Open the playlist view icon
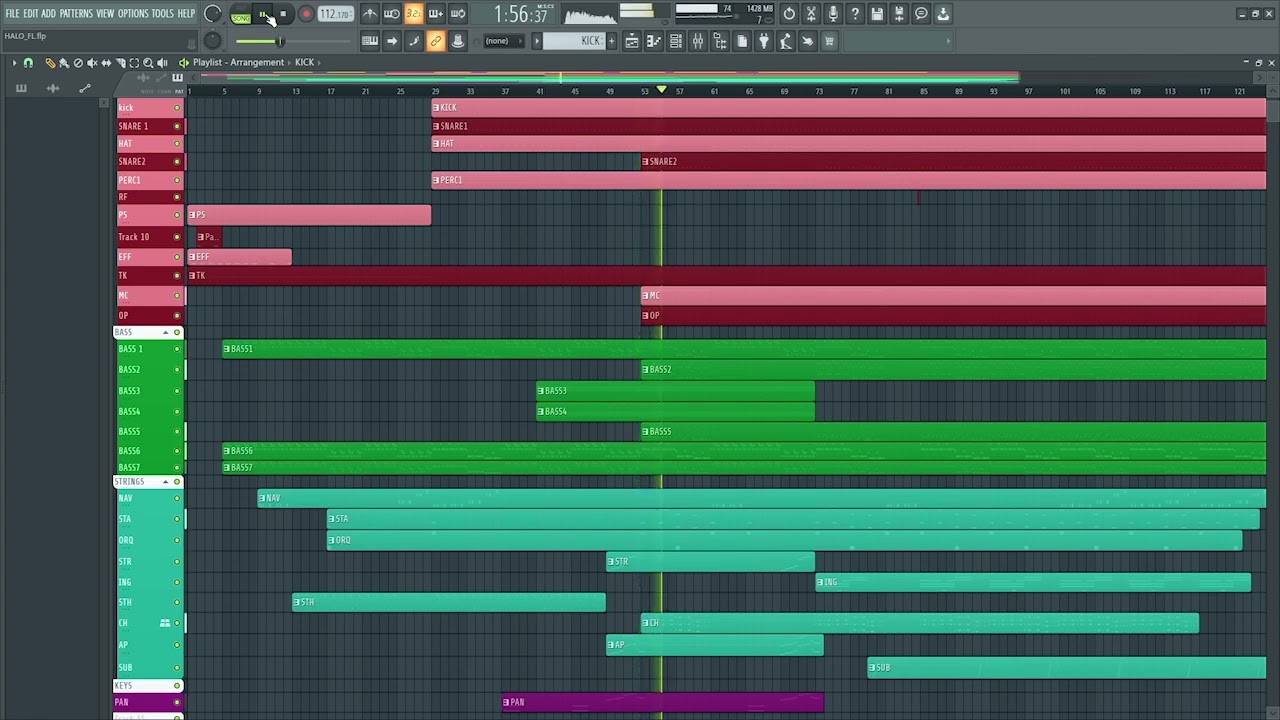 click(632, 41)
